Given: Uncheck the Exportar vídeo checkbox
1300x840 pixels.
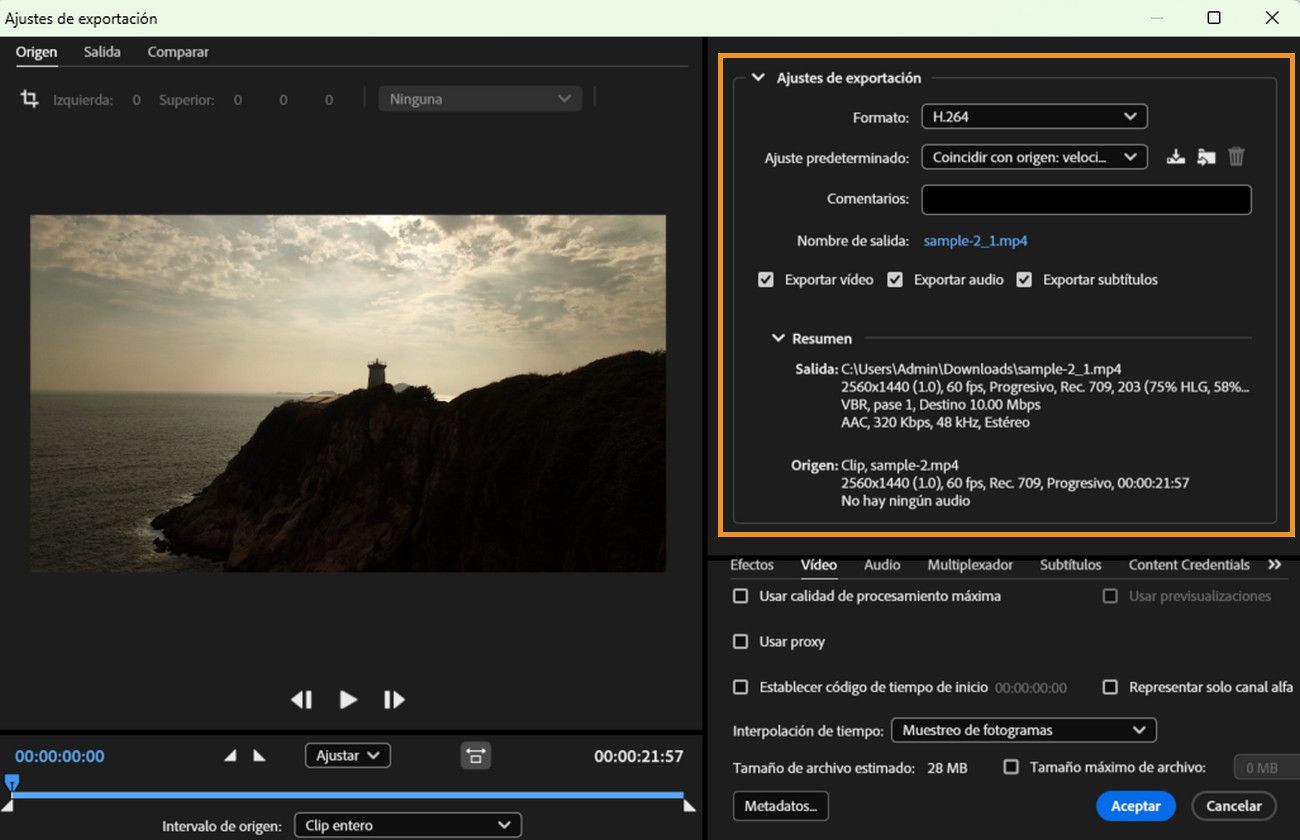Looking at the screenshot, I should point(766,280).
